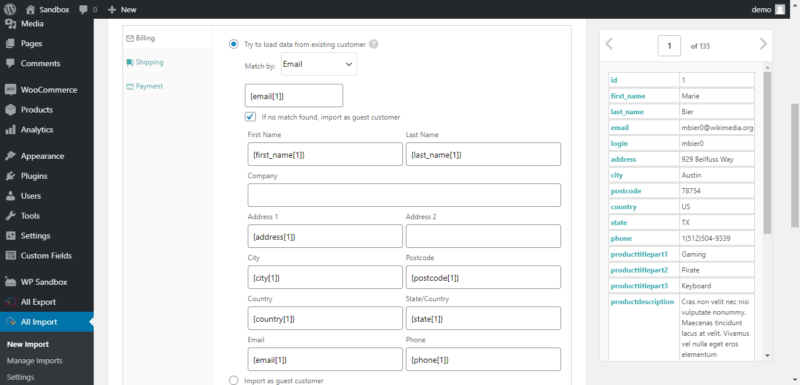The image size is (800, 385).
Task: Open the New Import submenu item
Action: point(28,344)
